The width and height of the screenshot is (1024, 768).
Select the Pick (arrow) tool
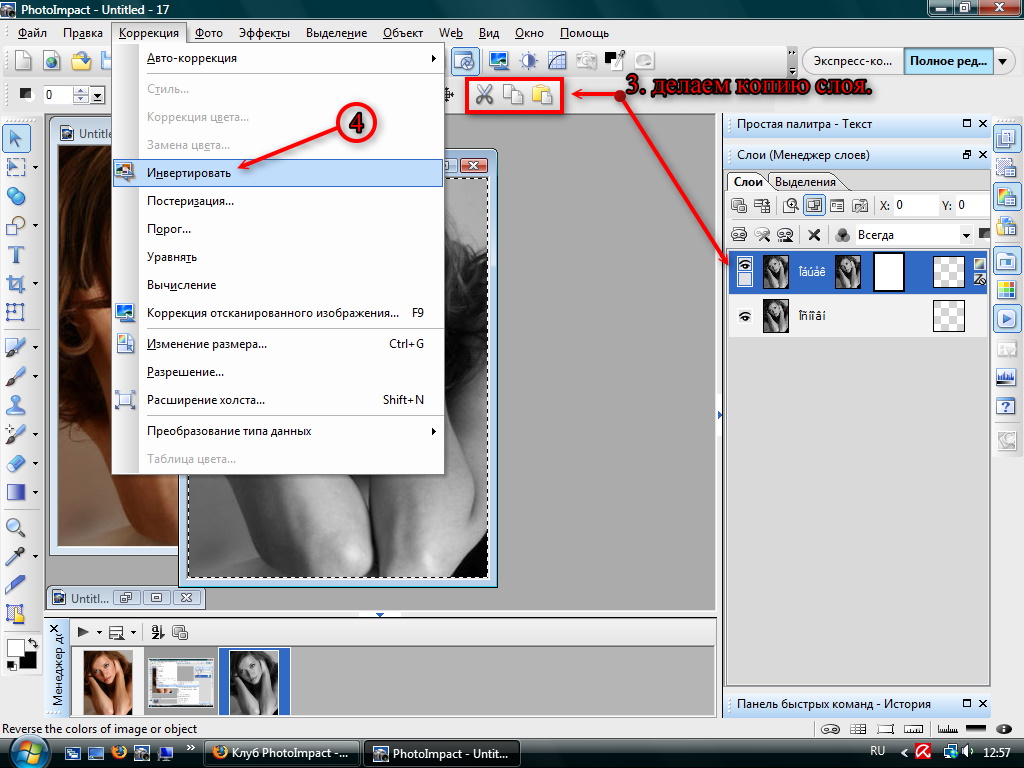pos(16,138)
